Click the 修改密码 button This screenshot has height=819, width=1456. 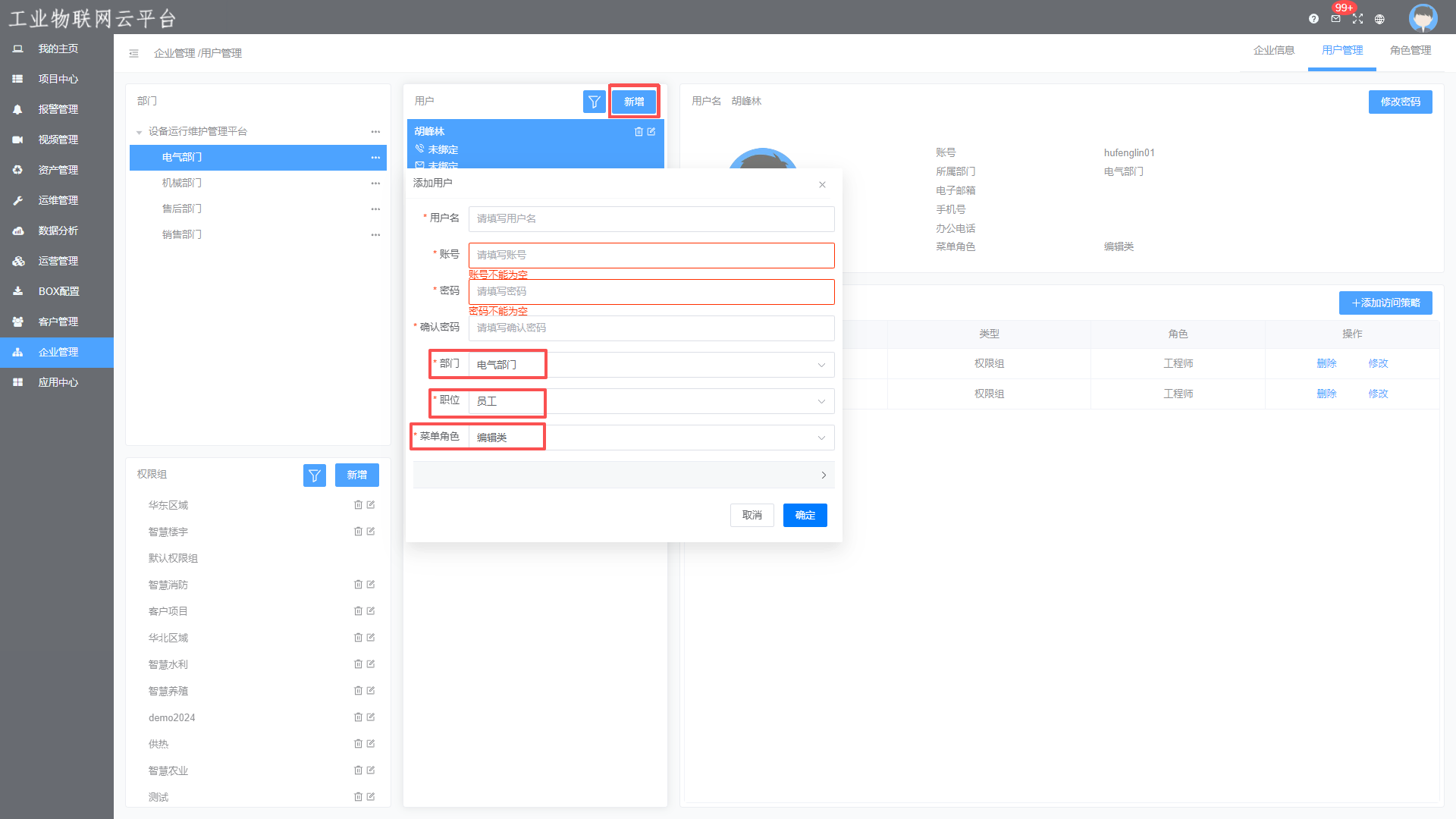[1400, 102]
